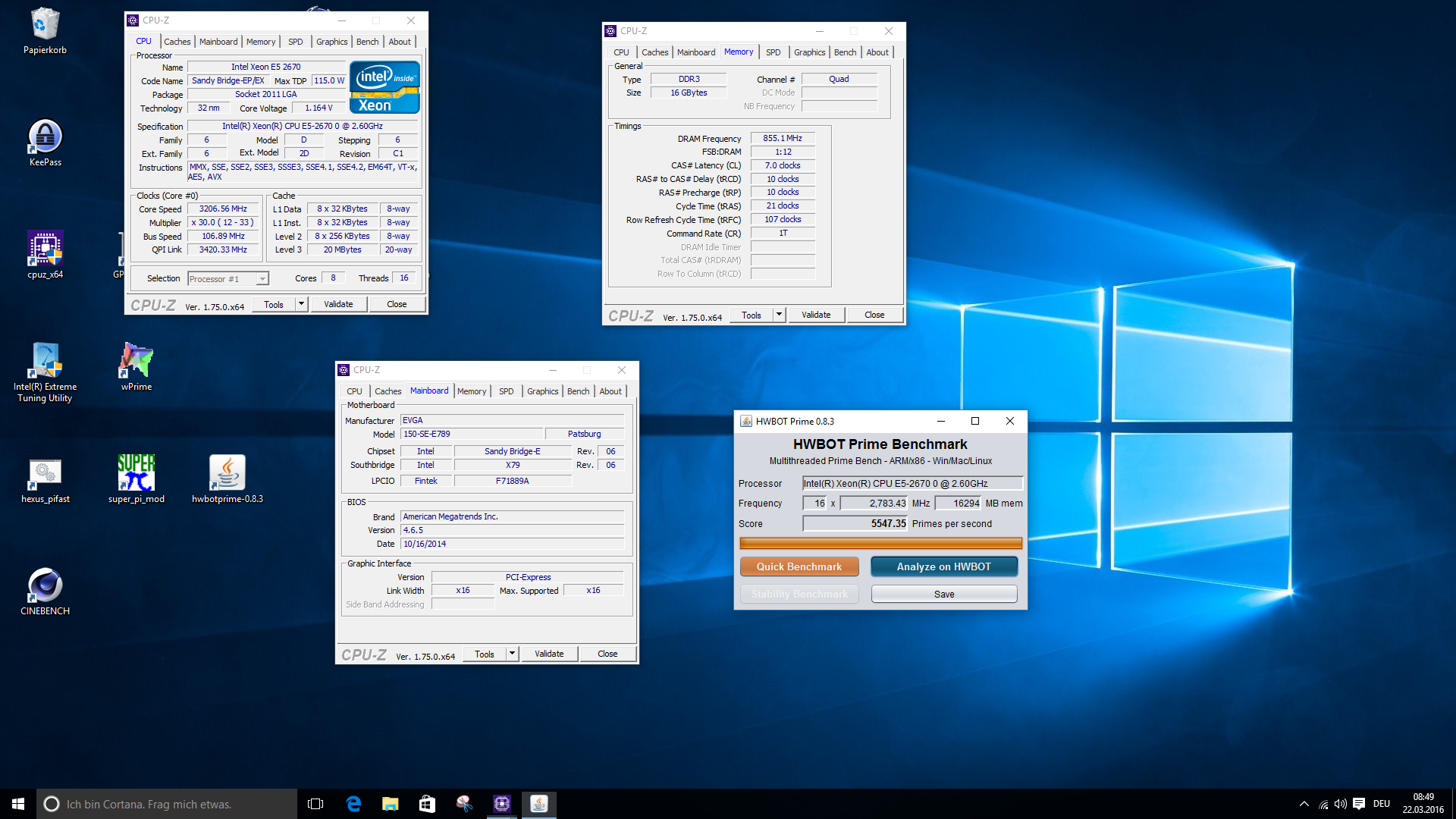
Task: Switch the DEU input language indicator
Action: point(1382,804)
